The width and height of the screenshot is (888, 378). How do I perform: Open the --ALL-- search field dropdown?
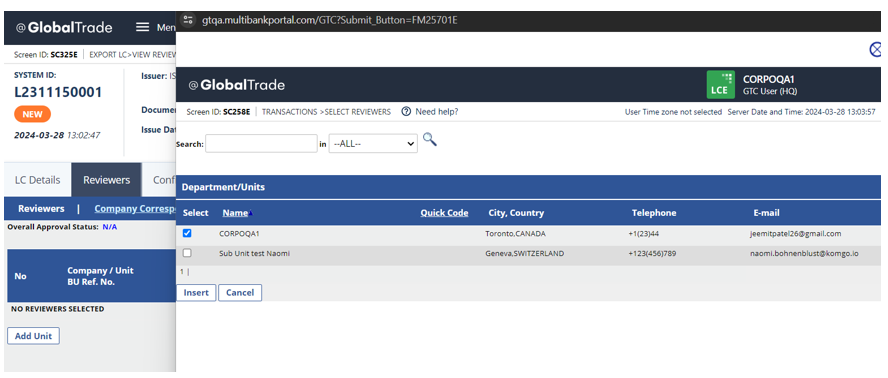click(373, 144)
